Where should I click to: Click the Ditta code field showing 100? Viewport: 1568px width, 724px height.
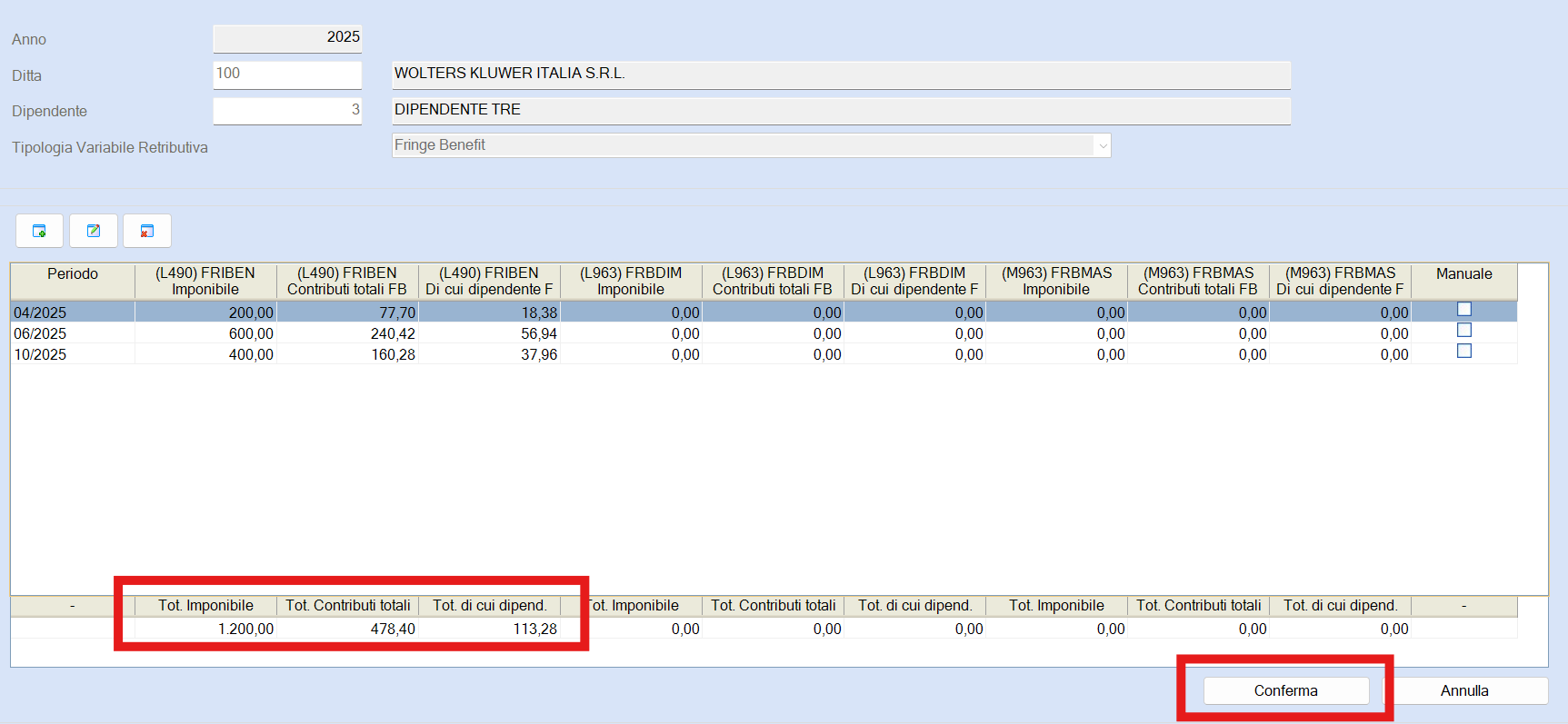click(287, 74)
